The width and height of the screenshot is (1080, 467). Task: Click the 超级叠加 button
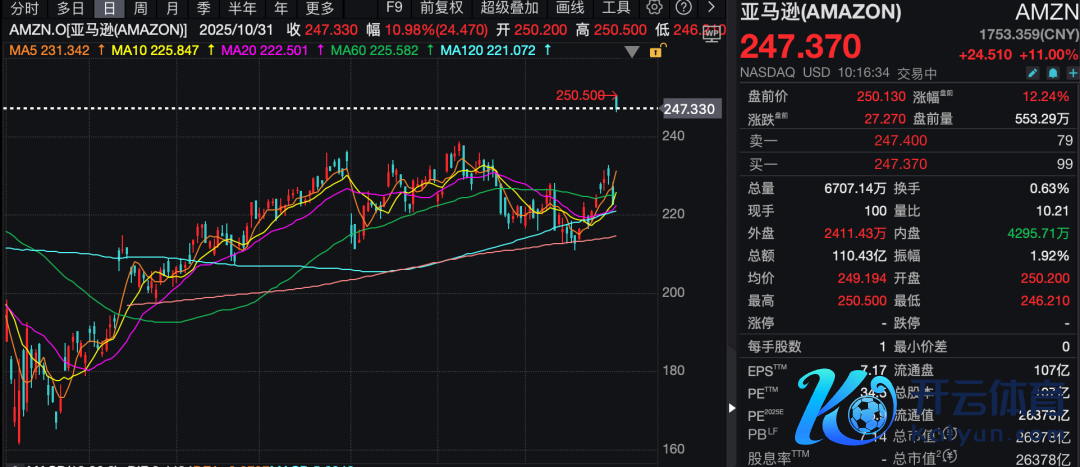510,8
